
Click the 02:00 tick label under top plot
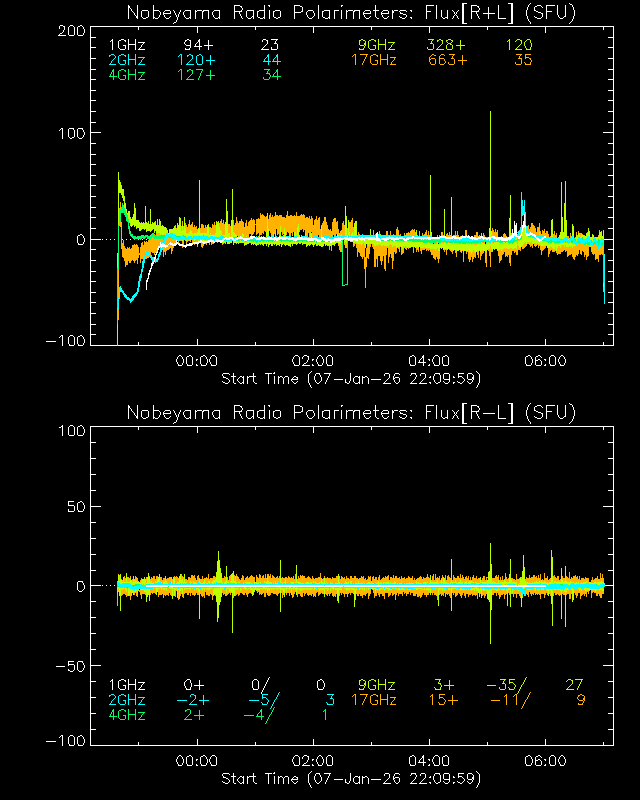point(313,361)
